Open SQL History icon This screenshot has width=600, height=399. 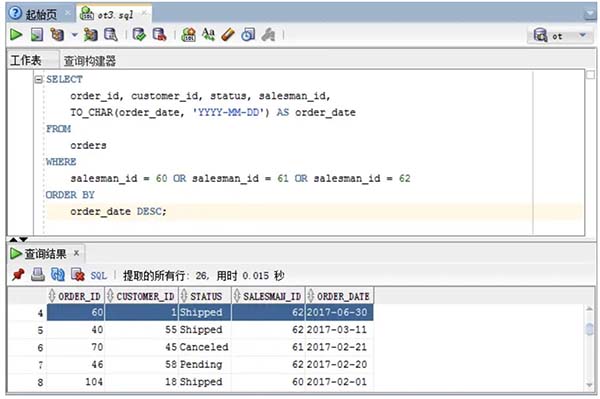(x=248, y=35)
